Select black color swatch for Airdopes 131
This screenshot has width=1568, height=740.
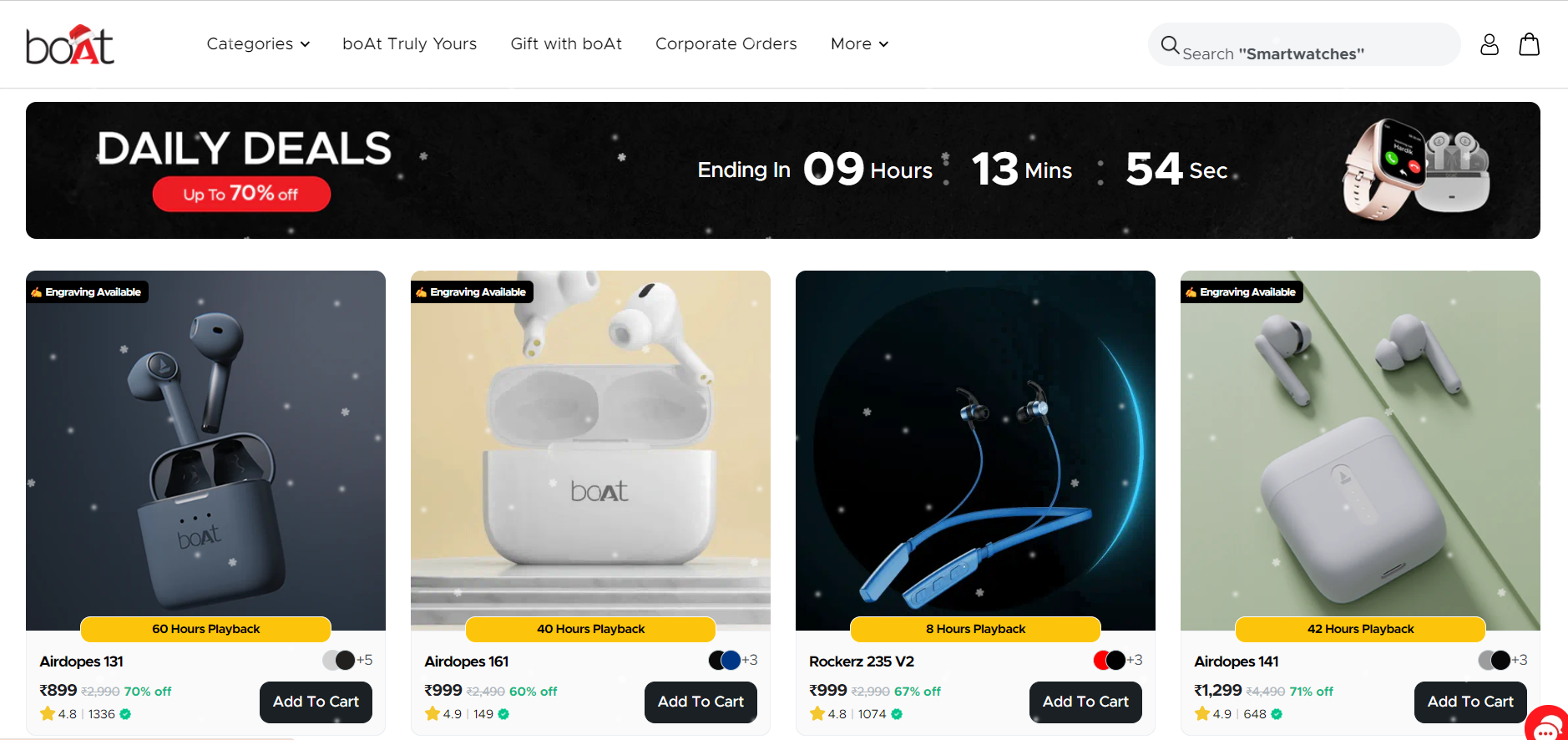pyautogui.click(x=345, y=661)
